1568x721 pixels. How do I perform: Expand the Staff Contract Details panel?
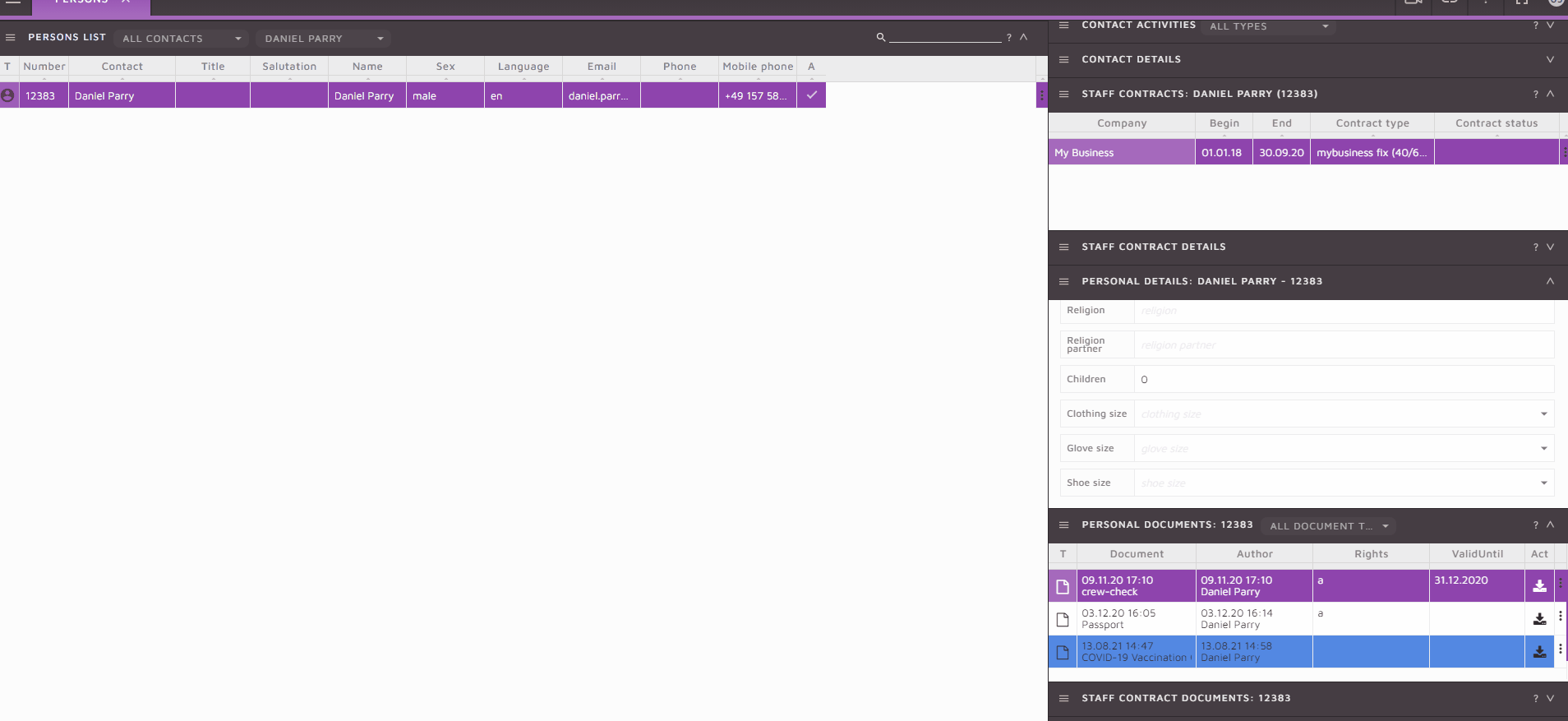(x=1551, y=247)
